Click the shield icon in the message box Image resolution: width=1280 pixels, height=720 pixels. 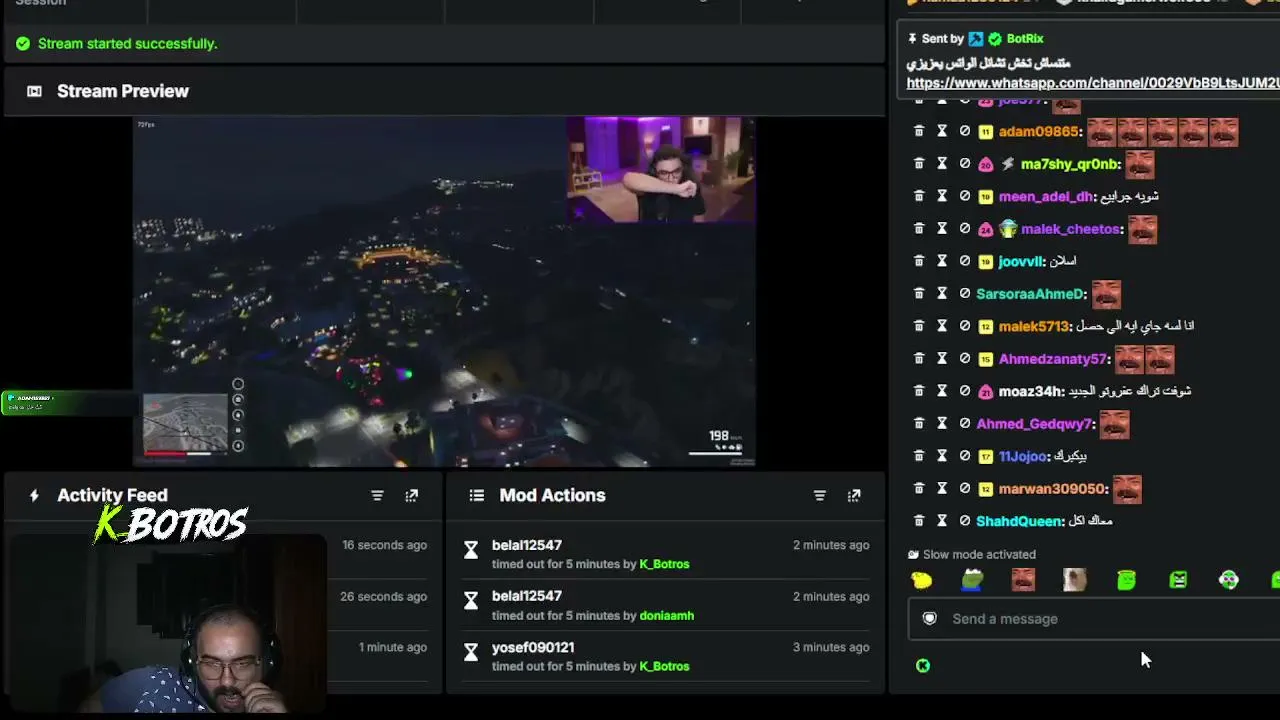pyautogui.click(x=930, y=618)
